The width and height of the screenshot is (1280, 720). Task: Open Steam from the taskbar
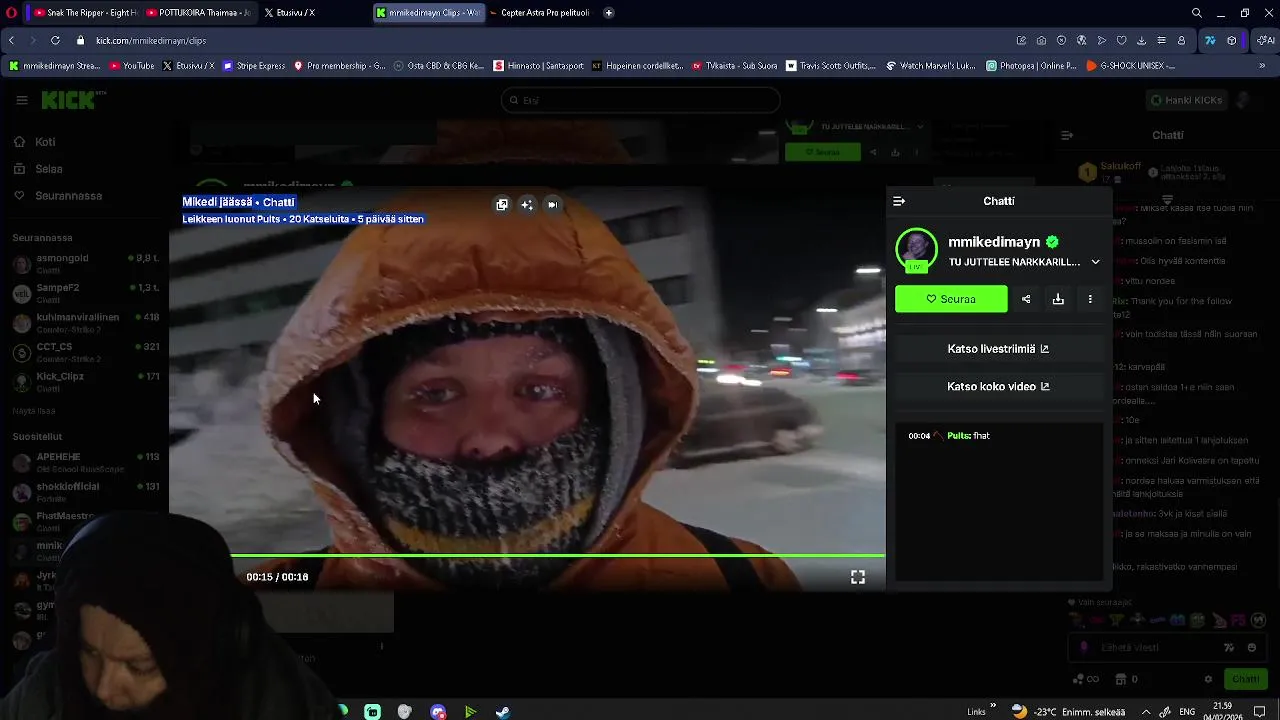[503, 712]
